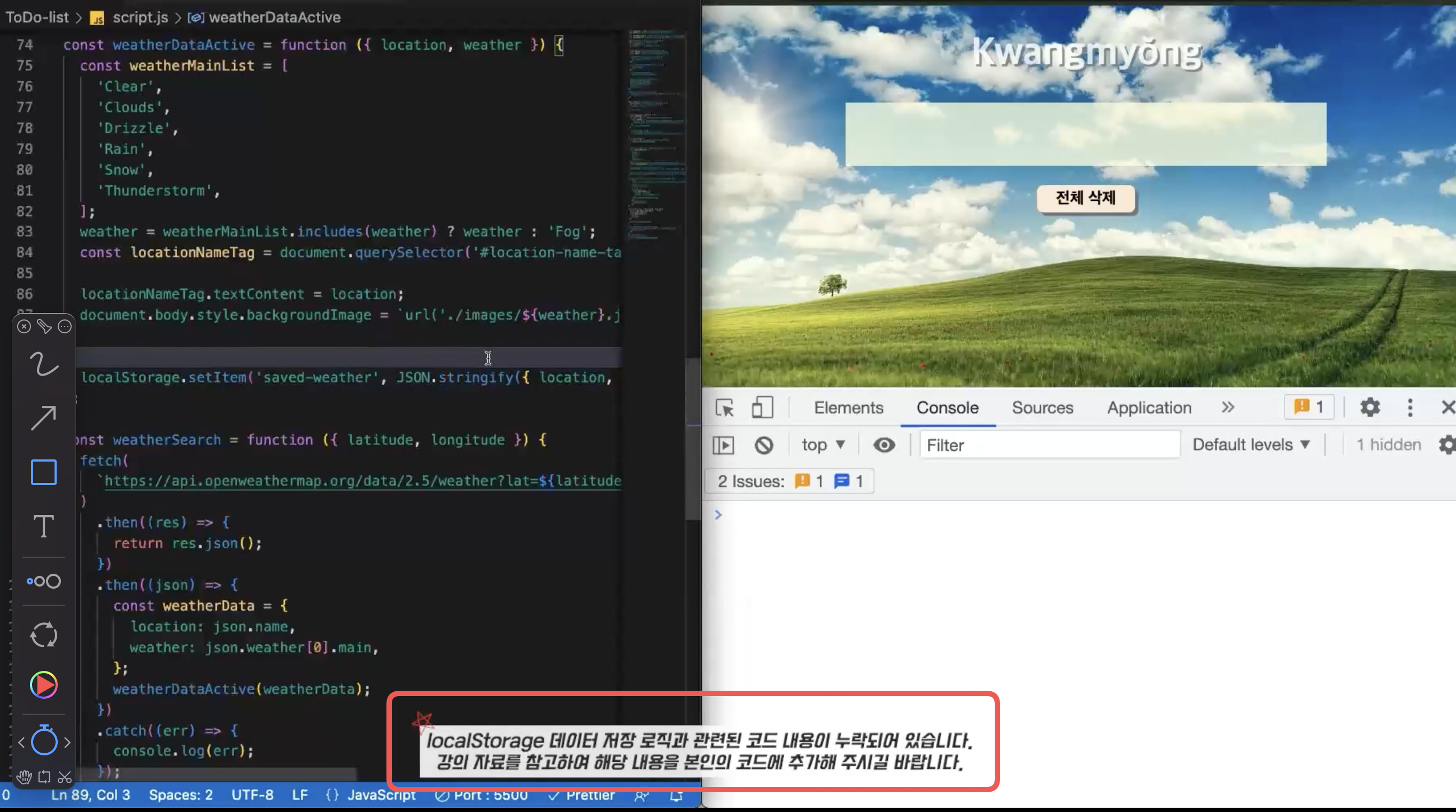The height and width of the screenshot is (812, 1456).
Task: Switch to the Console tab
Action: [x=947, y=408]
